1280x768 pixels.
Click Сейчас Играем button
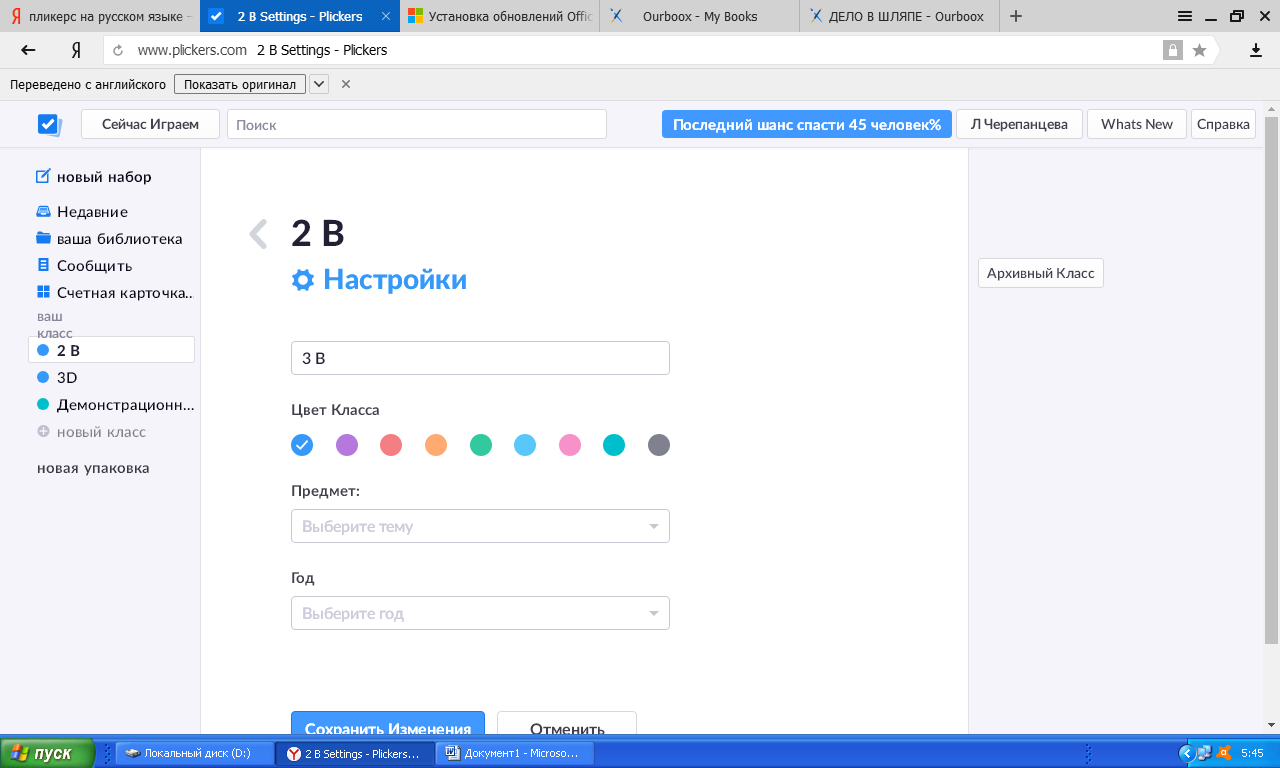point(150,124)
